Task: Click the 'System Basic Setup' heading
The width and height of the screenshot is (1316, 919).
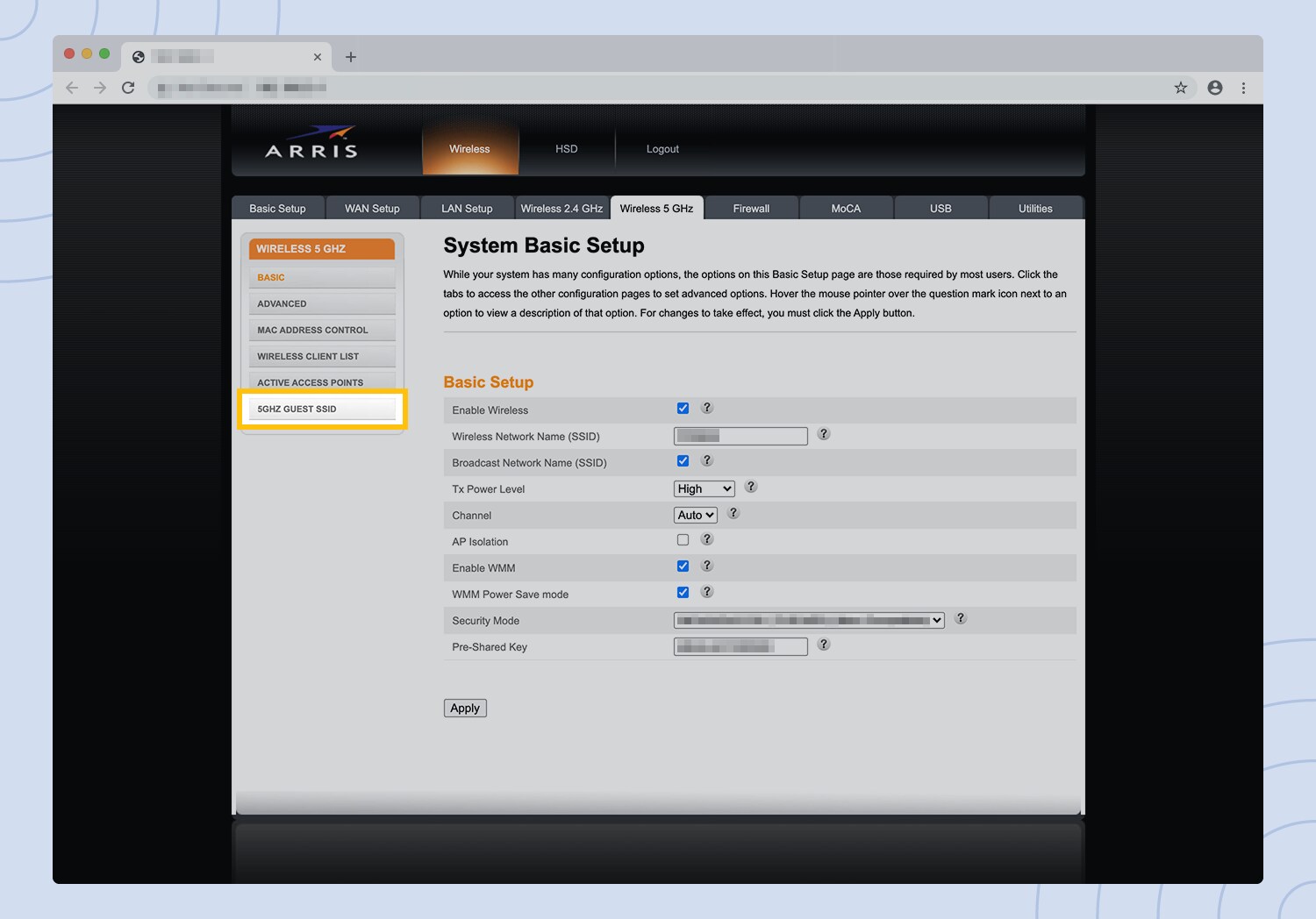Action: point(544,246)
